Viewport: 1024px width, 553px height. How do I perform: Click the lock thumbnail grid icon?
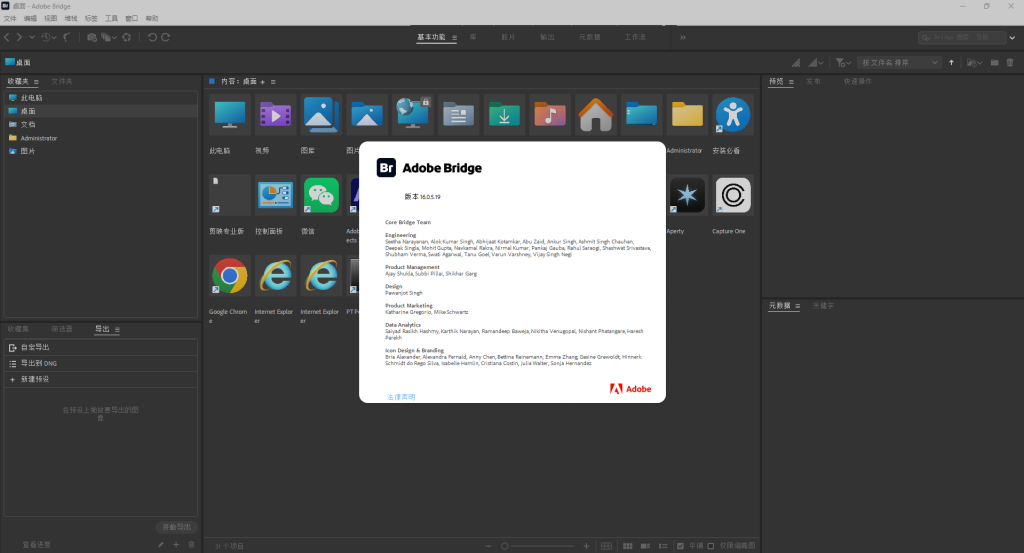click(x=607, y=546)
